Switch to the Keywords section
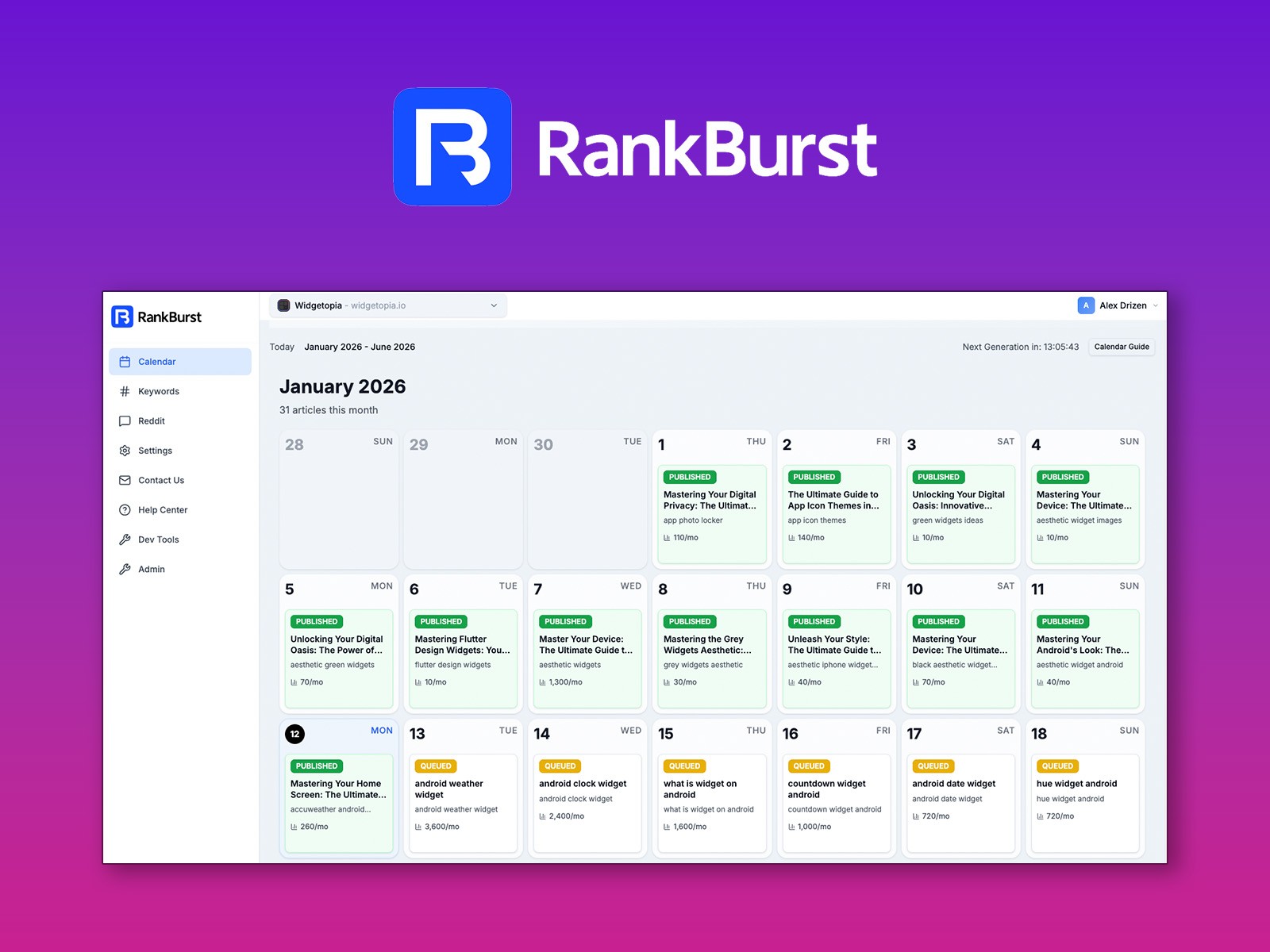The width and height of the screenshot is (1270, 952). click(x=158, y=391)
